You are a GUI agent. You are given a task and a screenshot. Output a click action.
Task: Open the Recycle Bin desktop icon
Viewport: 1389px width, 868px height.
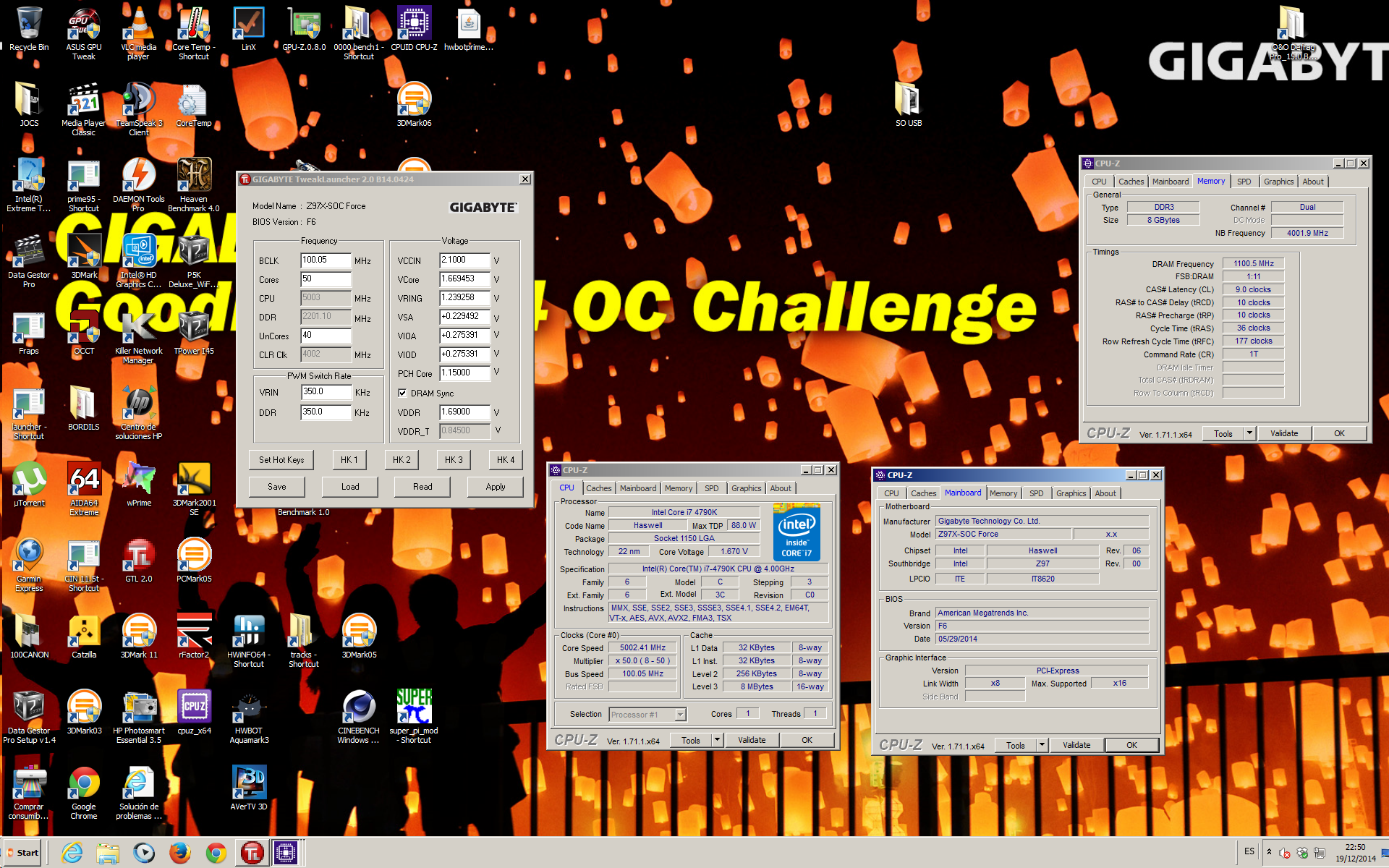[29, 29]
